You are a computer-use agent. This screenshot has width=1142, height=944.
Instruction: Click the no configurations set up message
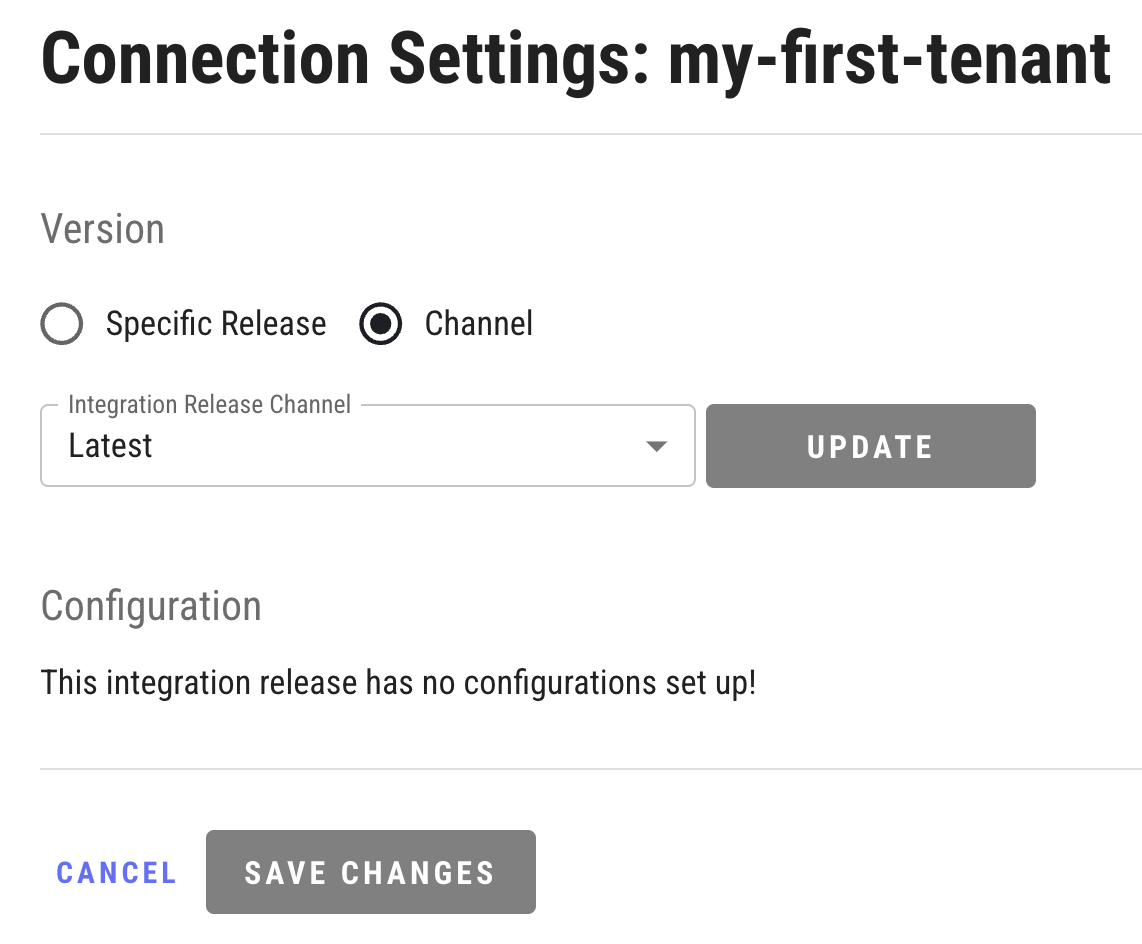[x=398, y=683]
